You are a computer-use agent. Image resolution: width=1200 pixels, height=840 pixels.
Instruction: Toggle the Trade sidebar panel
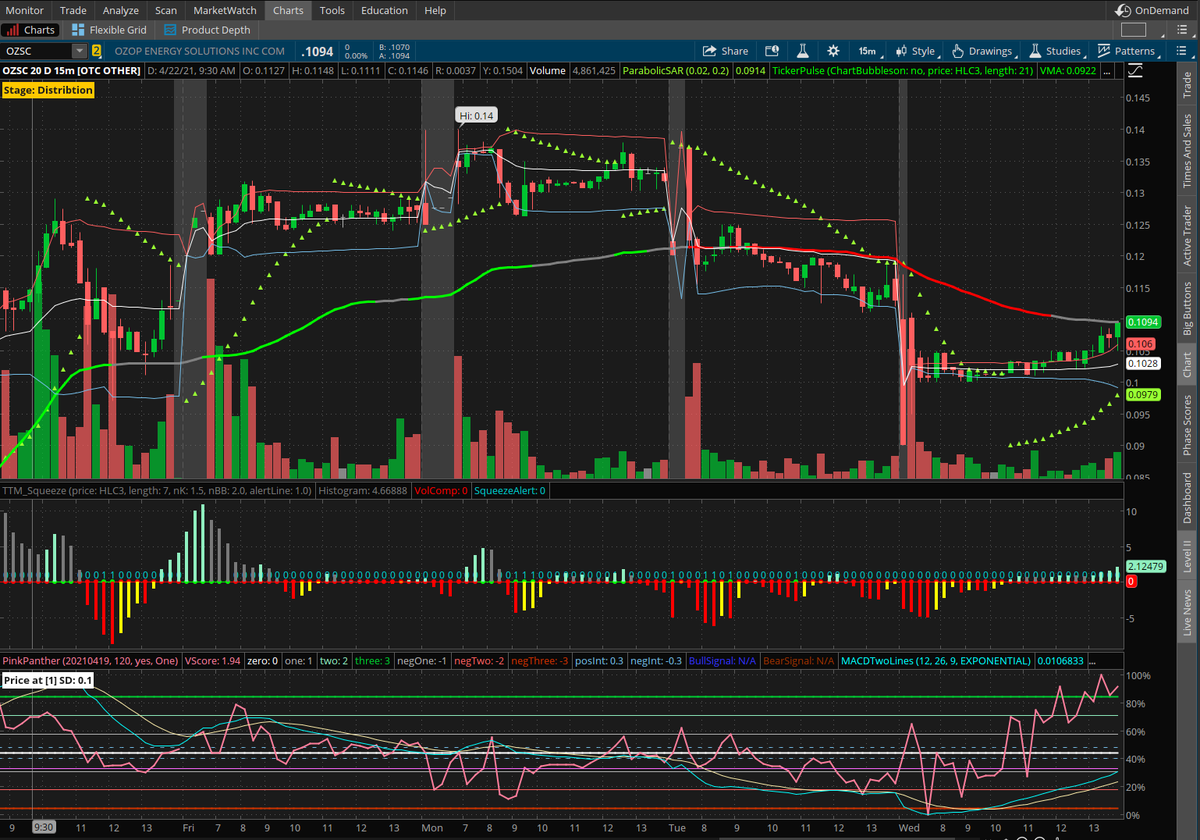(x=1187, y=85)
